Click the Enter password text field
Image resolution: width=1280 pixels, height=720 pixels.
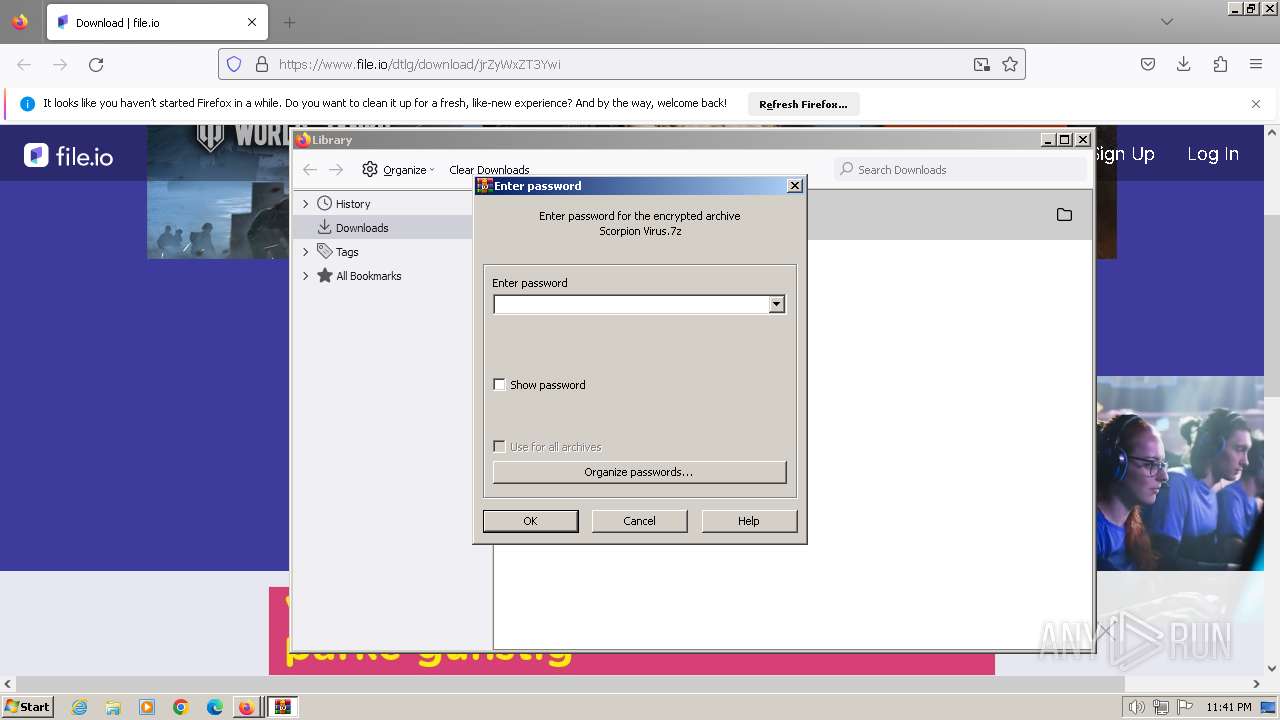click(631, 304)
